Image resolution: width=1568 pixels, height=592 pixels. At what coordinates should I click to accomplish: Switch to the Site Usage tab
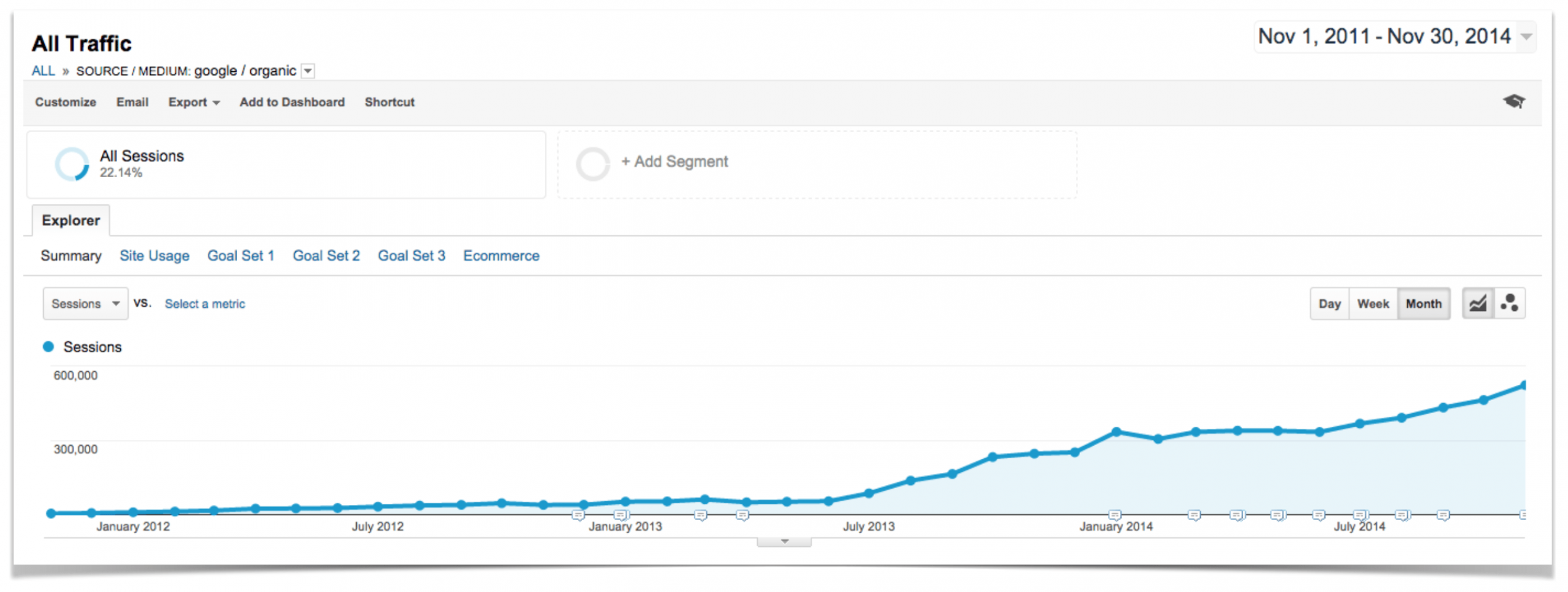(x=154, y=255)
